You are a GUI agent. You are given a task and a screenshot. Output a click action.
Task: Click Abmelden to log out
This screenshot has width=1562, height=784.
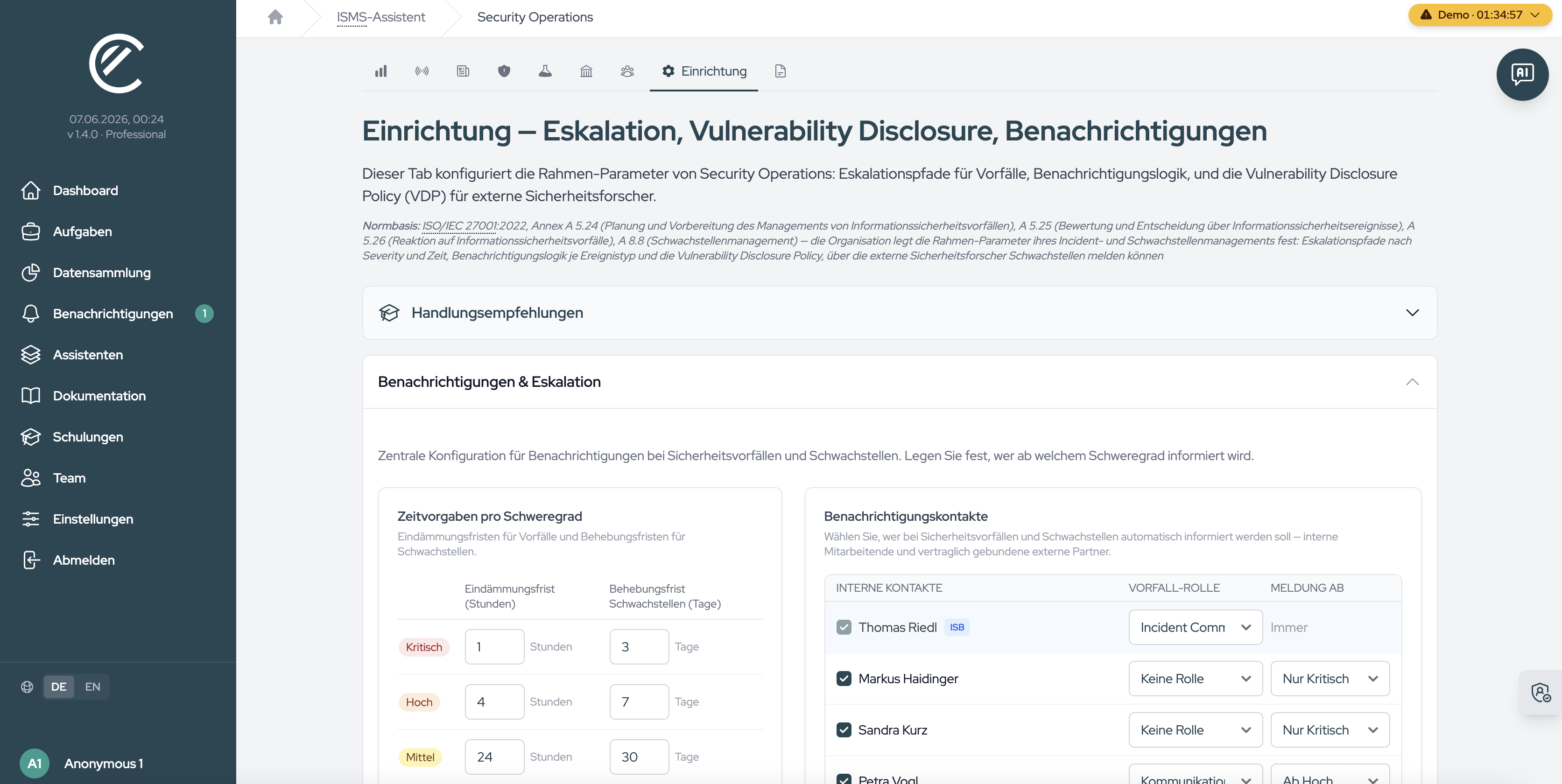tap(84, 560)
